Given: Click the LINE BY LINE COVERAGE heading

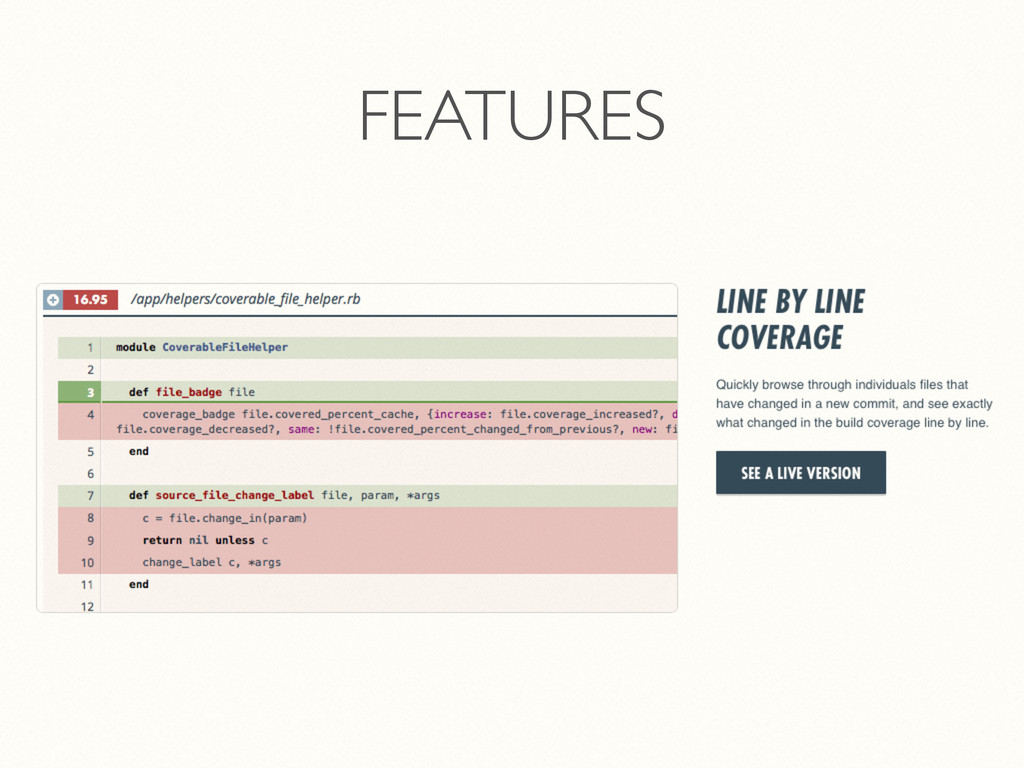Looking at the screenshot, I should click(790, 319).
